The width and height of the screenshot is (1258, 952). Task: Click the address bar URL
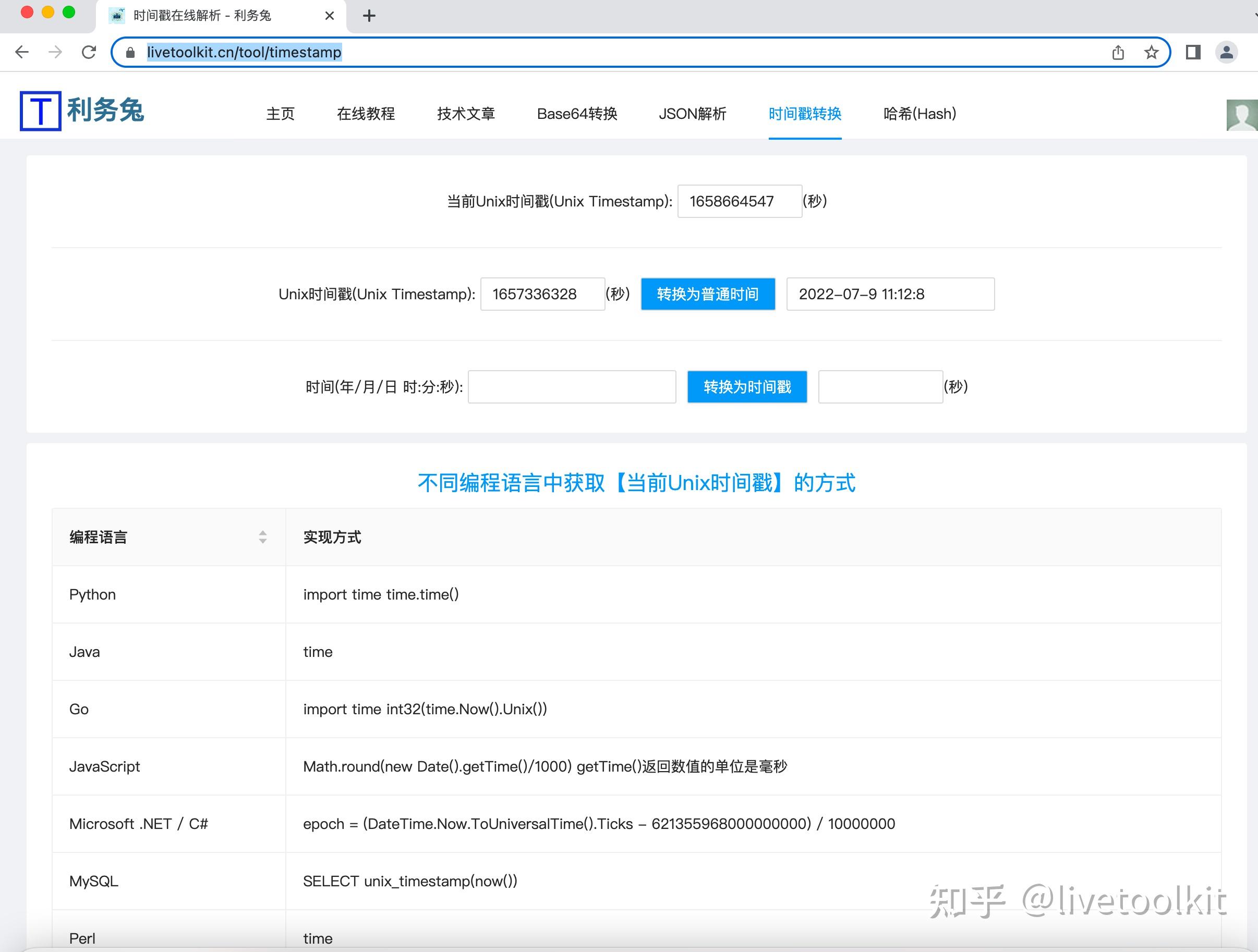(244, 52)
